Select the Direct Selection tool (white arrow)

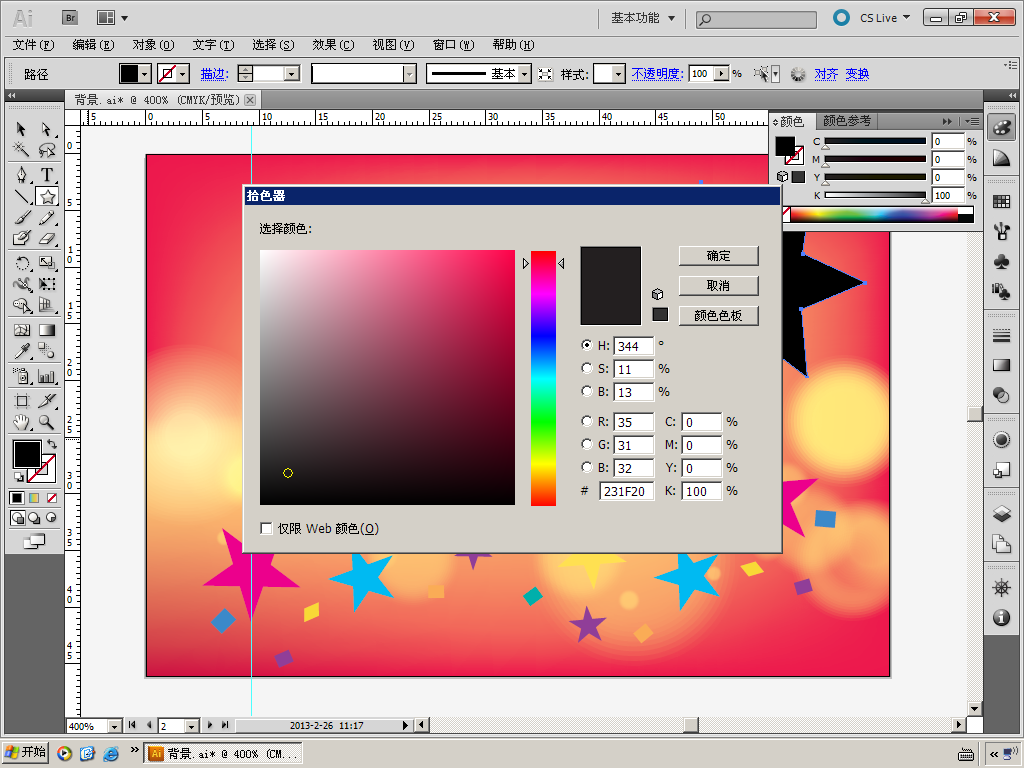[x=46, y=129]
